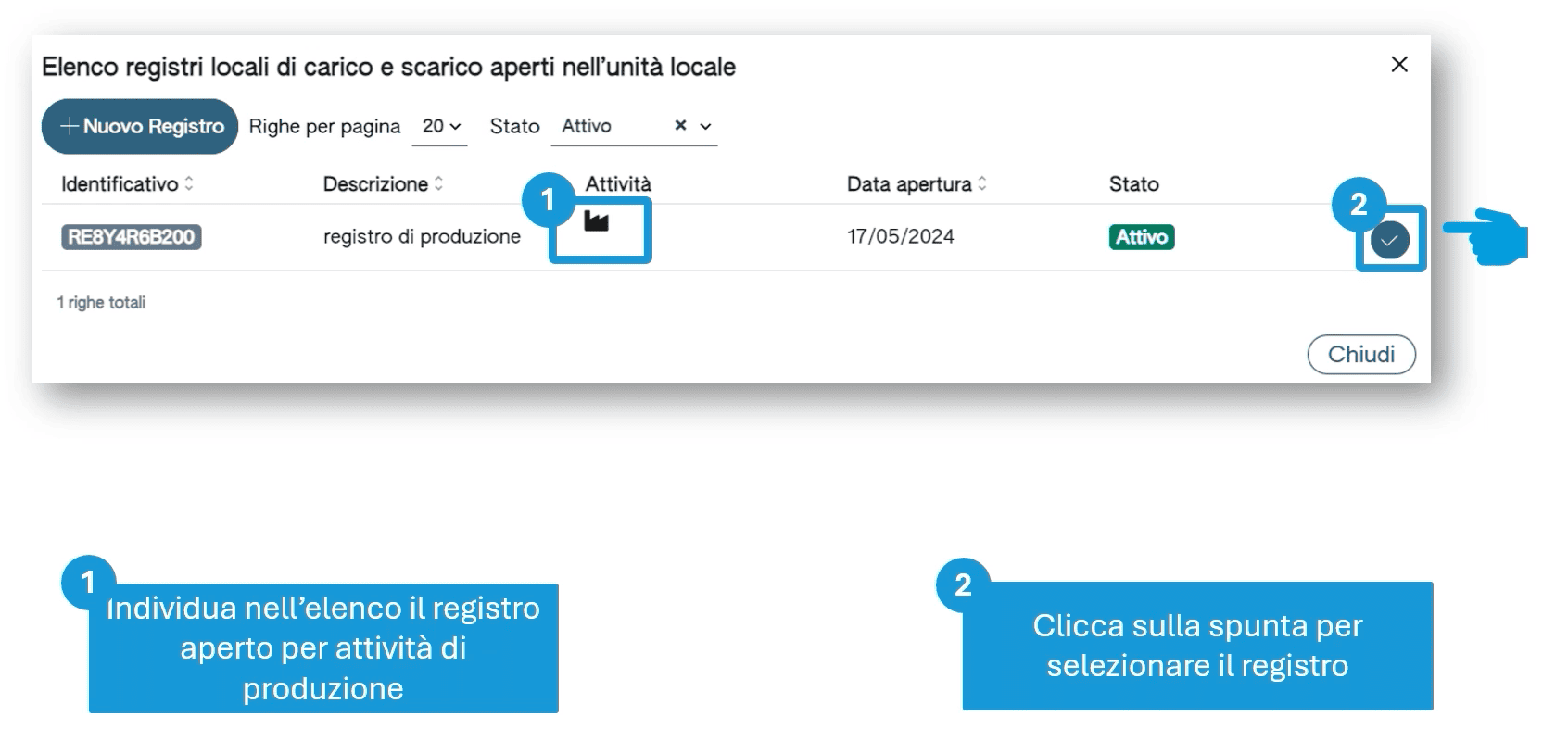Click the '1 righe totali' footer text
1568x754 pixels.
point(101,302)
